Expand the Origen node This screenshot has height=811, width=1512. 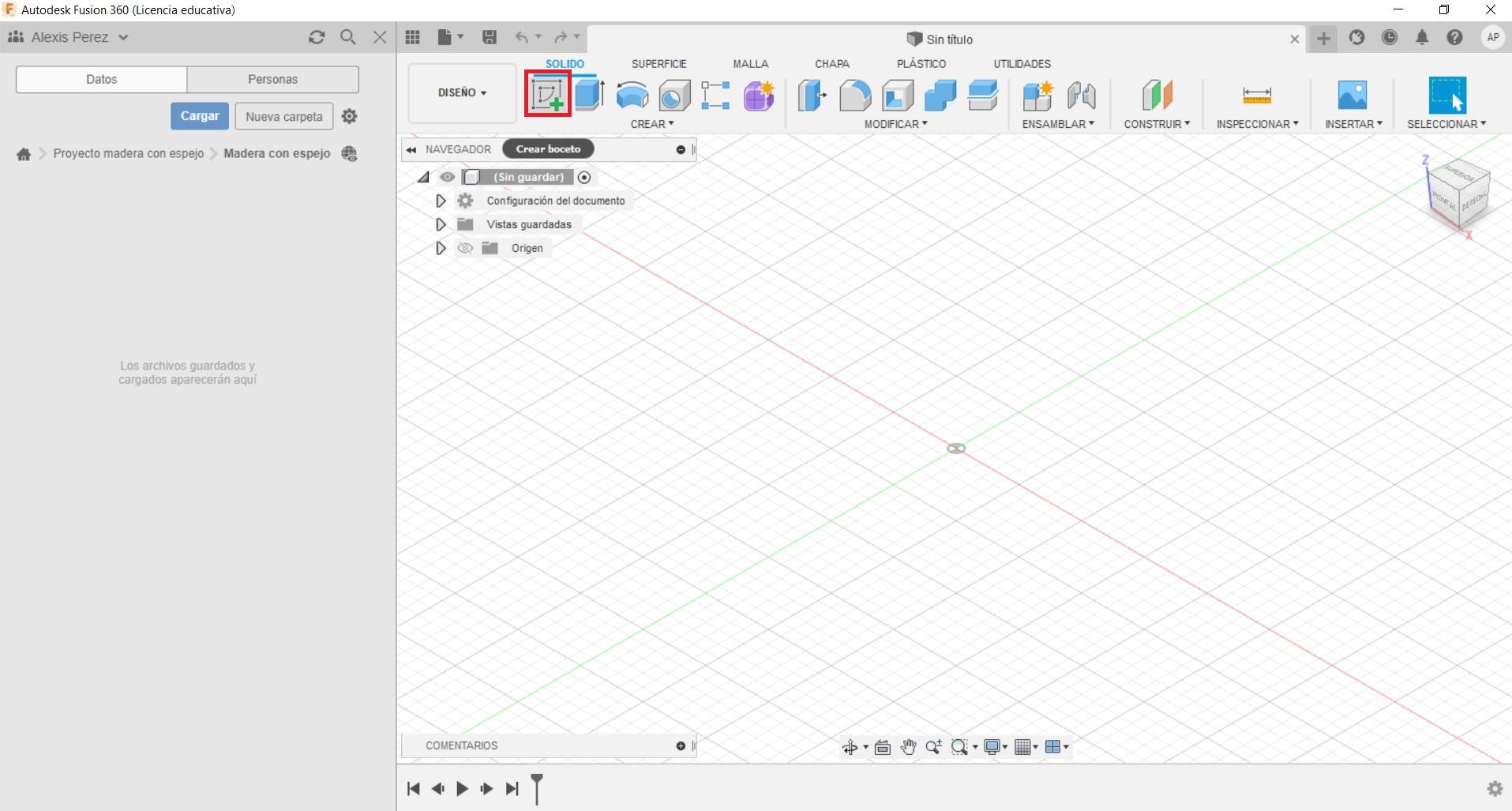tap(441, 248)
